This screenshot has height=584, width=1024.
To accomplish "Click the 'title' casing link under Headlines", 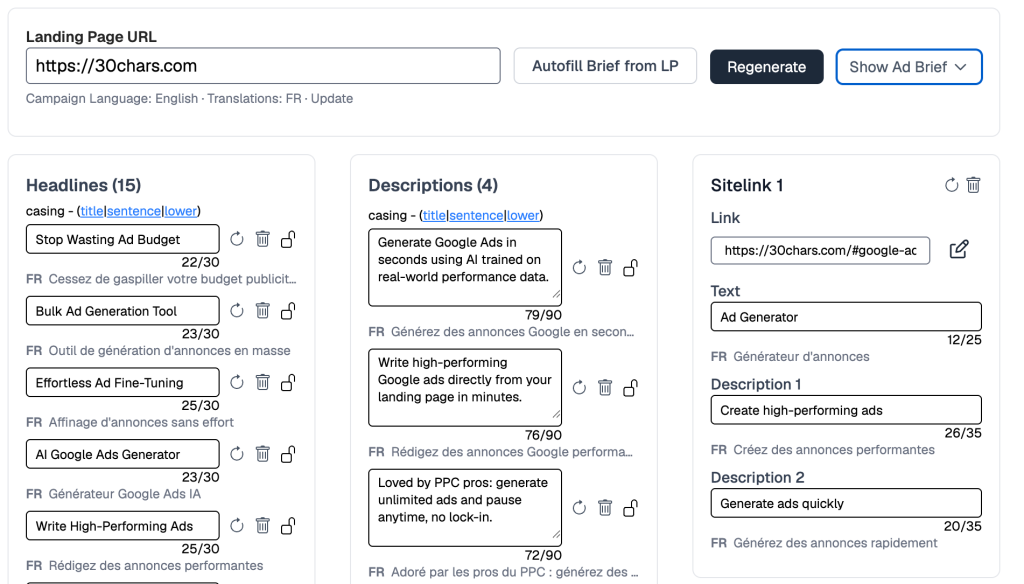I will point(92,211).
